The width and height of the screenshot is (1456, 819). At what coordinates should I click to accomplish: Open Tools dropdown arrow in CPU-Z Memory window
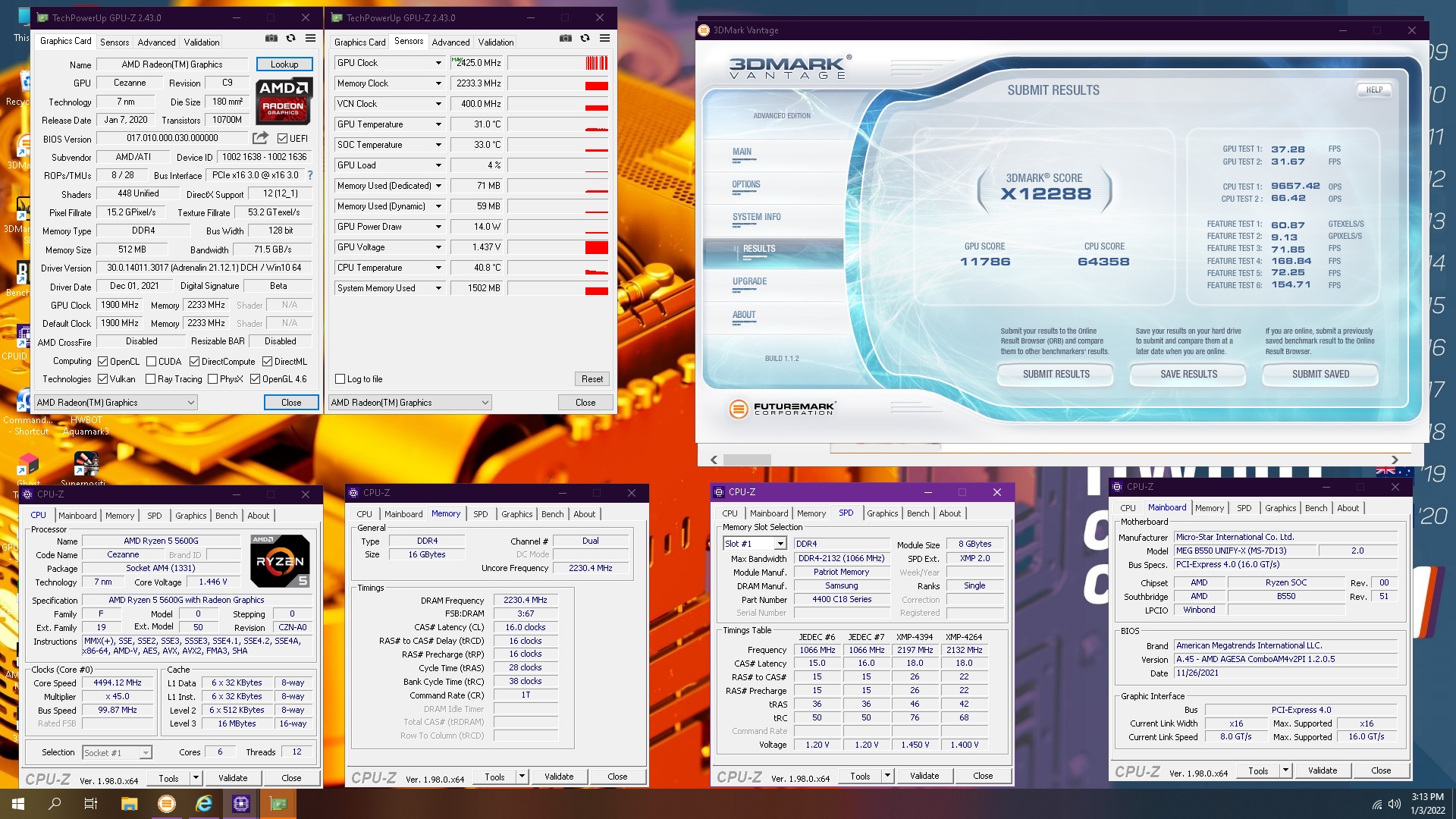coord(522,777)
